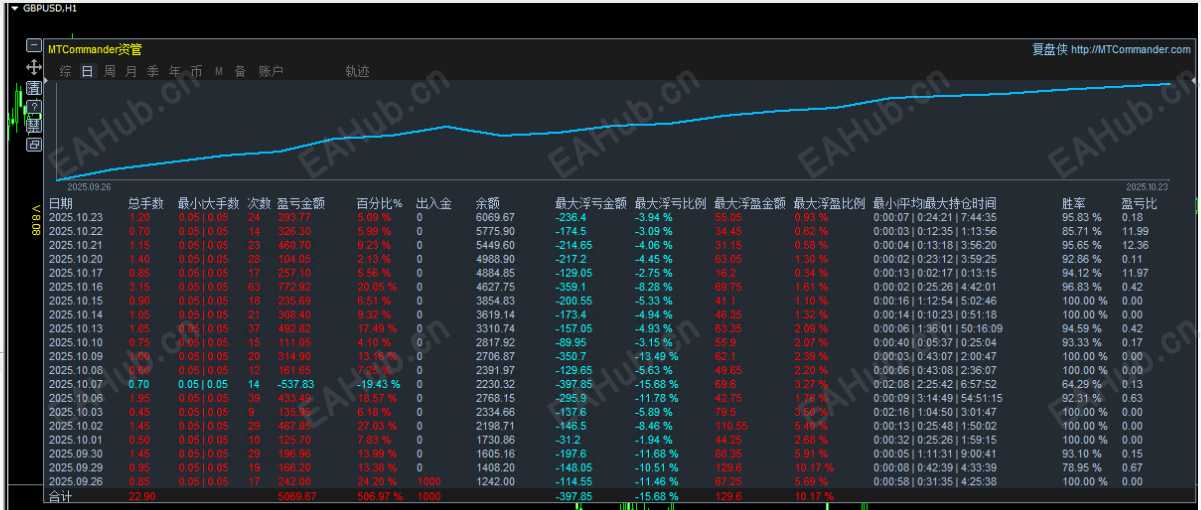Viewport: 1201px width, 510px height.
Task: Open the 年 yearly tab
Action: (x=175, y=71)
